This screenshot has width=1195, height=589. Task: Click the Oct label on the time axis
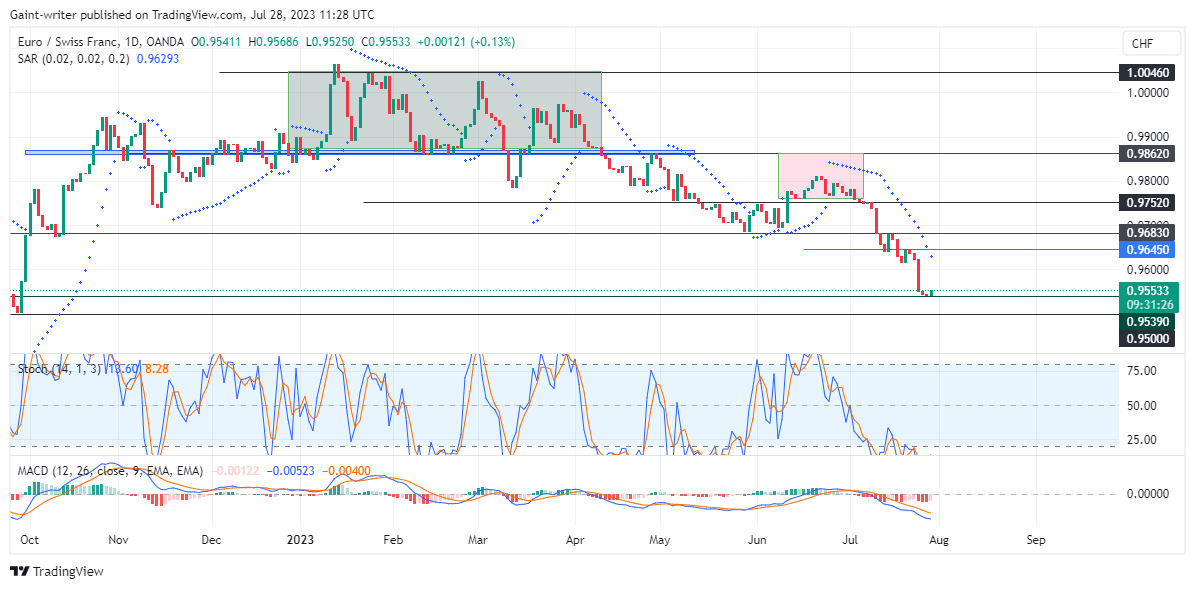(31, 539)
